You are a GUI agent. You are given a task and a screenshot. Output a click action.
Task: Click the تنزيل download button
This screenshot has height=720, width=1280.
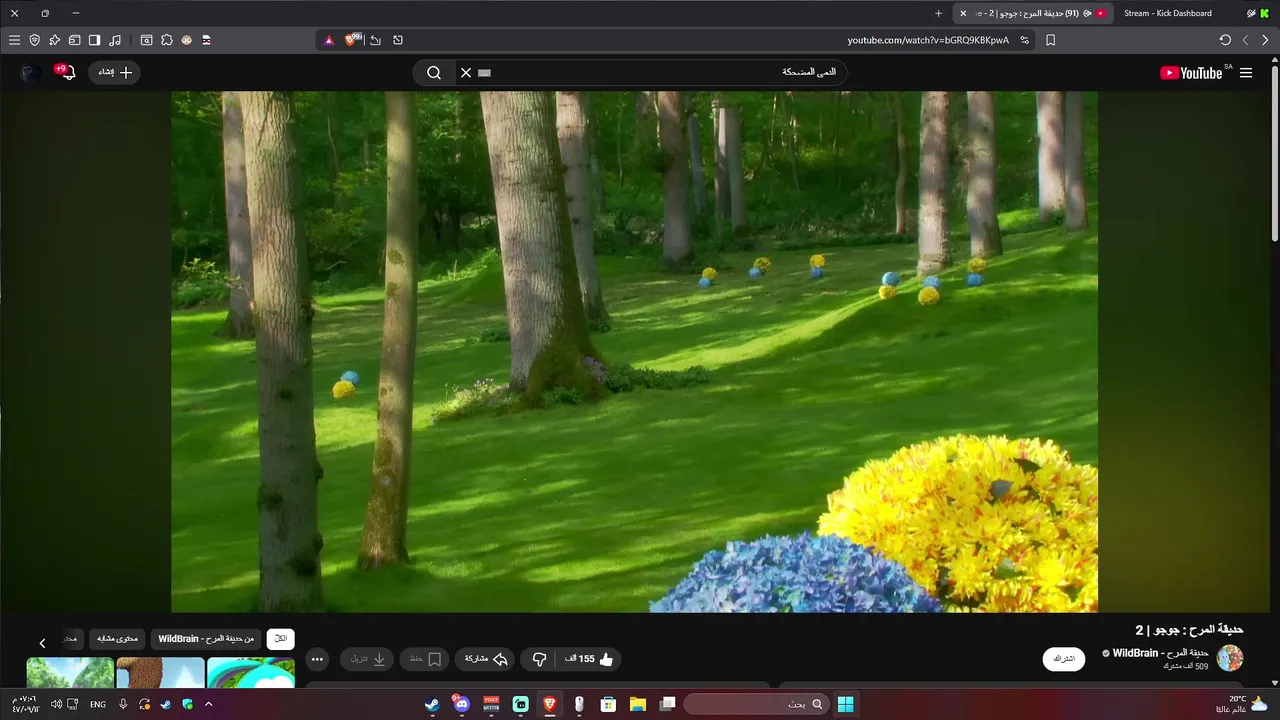click(x=367, y=659)
